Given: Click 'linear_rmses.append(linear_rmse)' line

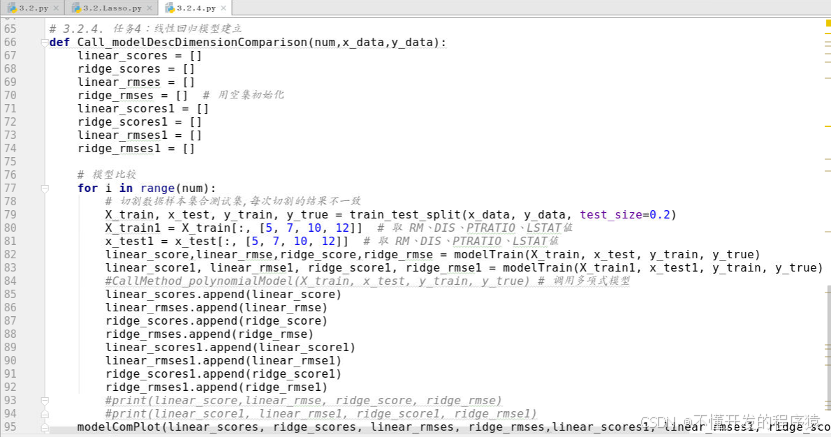Looking at the screenshot, I should click(x=216, y=308).
